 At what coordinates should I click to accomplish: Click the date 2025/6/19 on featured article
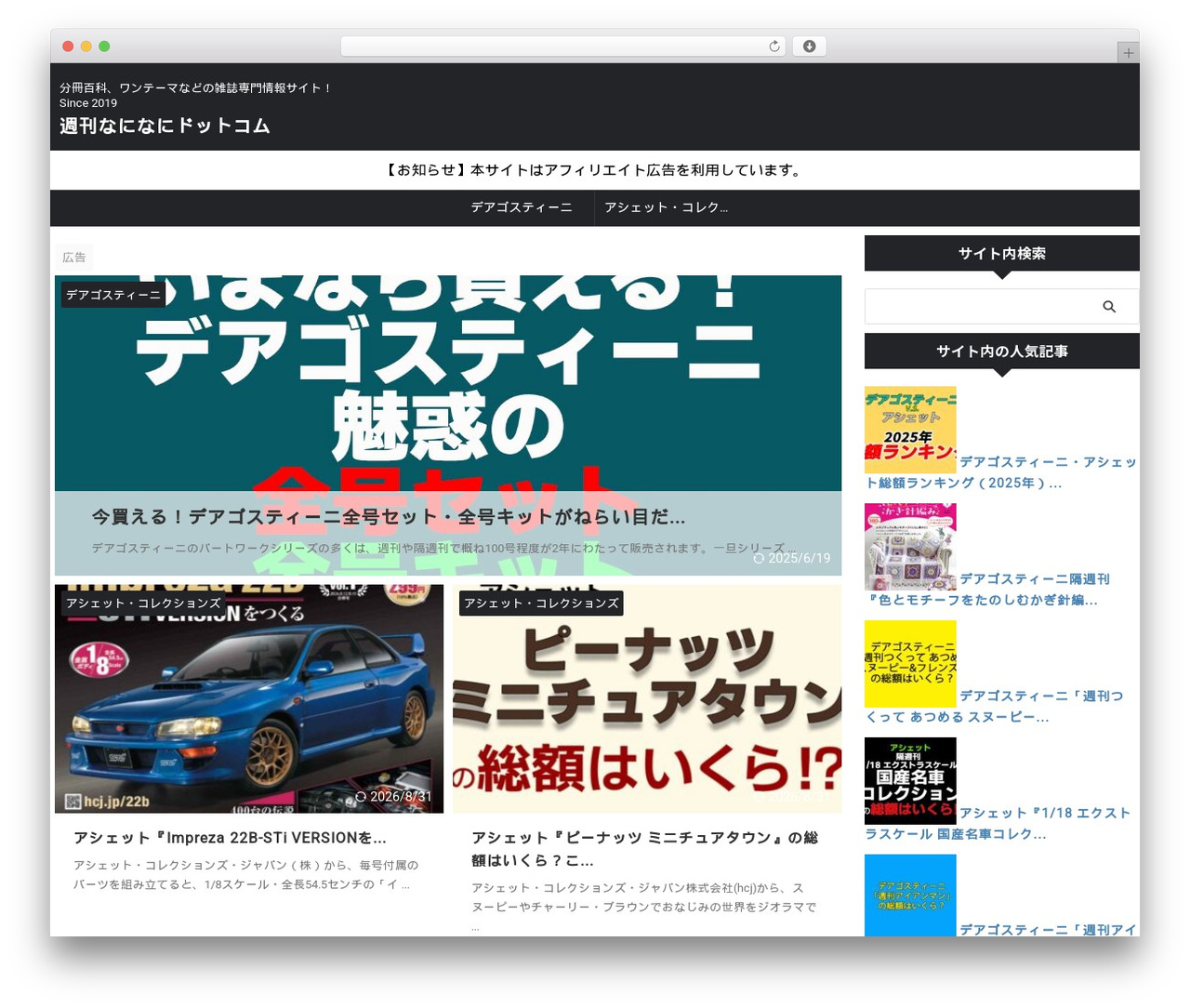point(792,558)
